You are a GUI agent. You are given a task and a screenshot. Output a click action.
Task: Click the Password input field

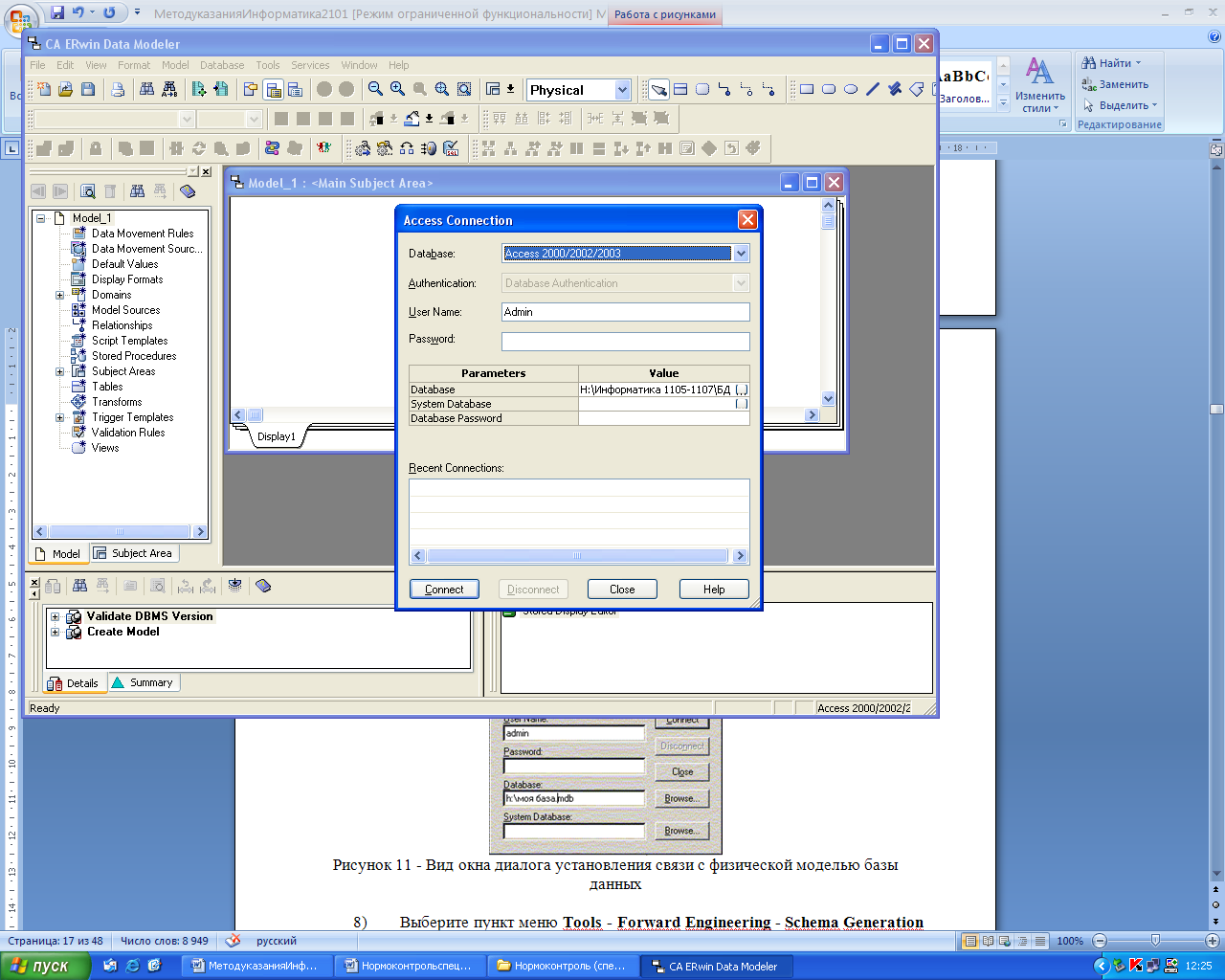click(625, 342)
